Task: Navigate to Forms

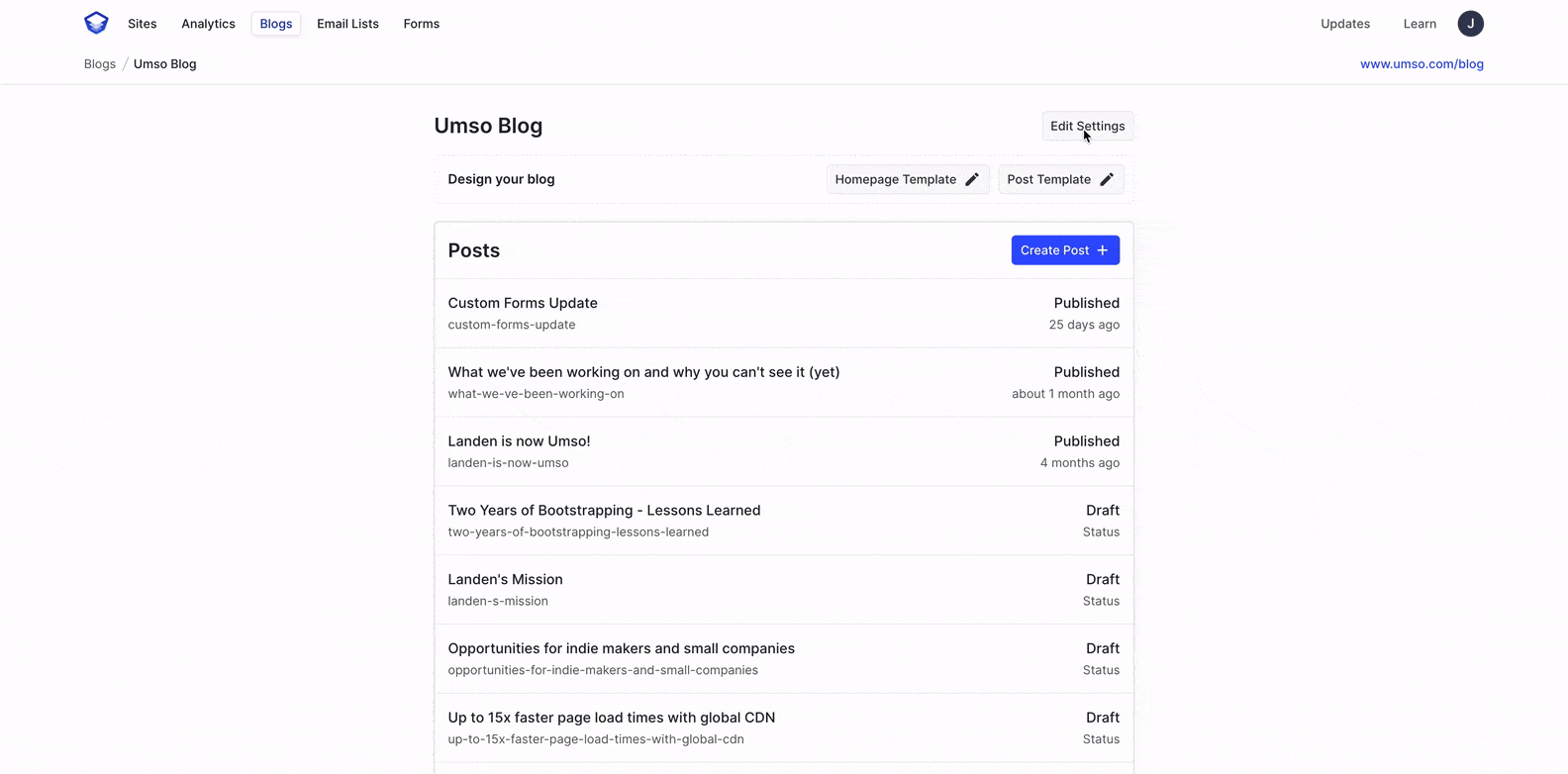Action: pyautogui.click(x=422, y=24)
